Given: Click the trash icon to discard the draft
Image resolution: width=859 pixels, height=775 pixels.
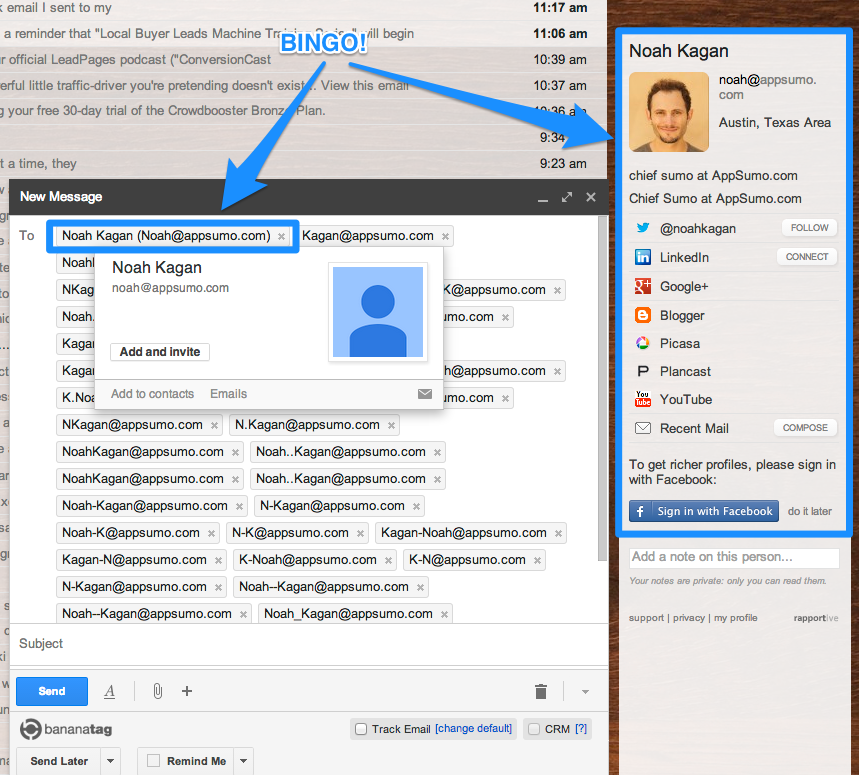Looking at the screenshot, I should [541, 691].
